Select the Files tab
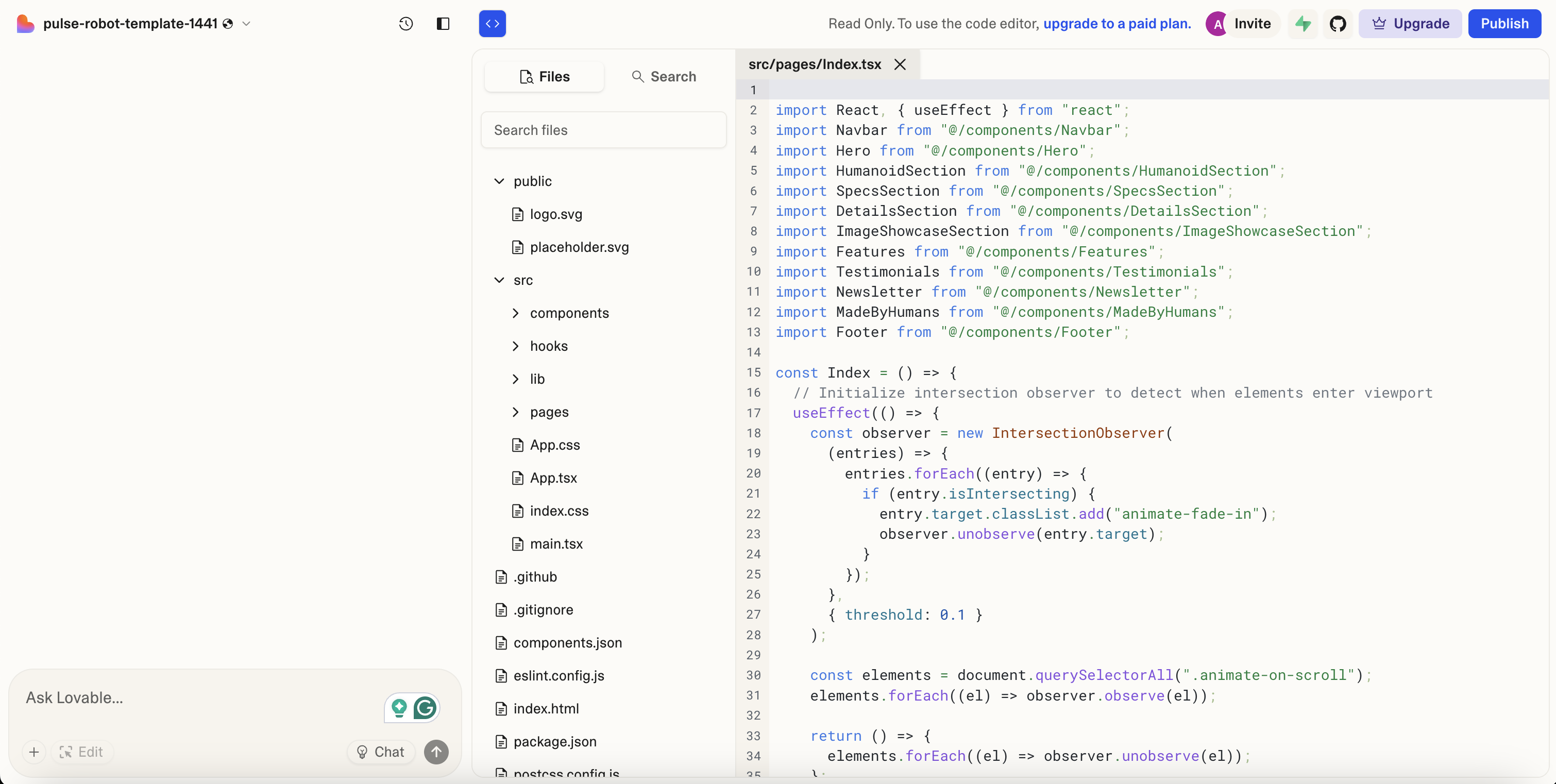 coord(544,77)
